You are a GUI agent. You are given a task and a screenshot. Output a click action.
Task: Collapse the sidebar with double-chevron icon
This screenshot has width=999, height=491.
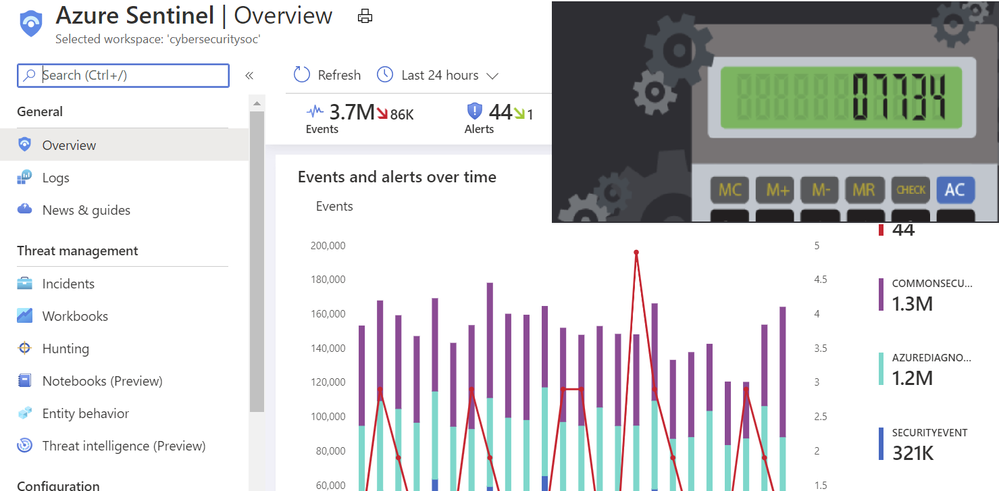[x=249, y=76]
